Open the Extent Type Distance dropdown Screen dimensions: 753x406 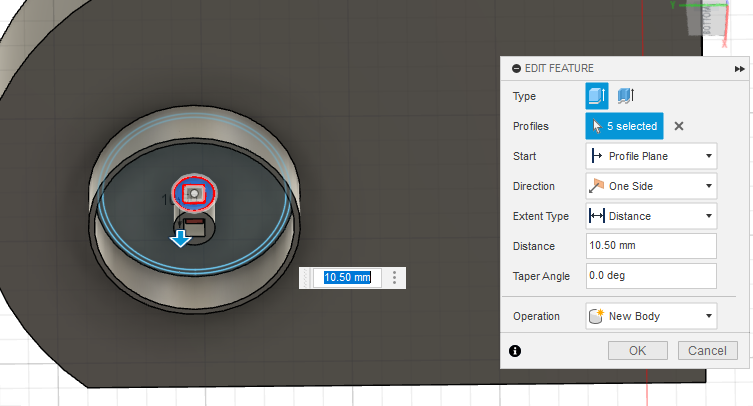(x=651, y=216)
